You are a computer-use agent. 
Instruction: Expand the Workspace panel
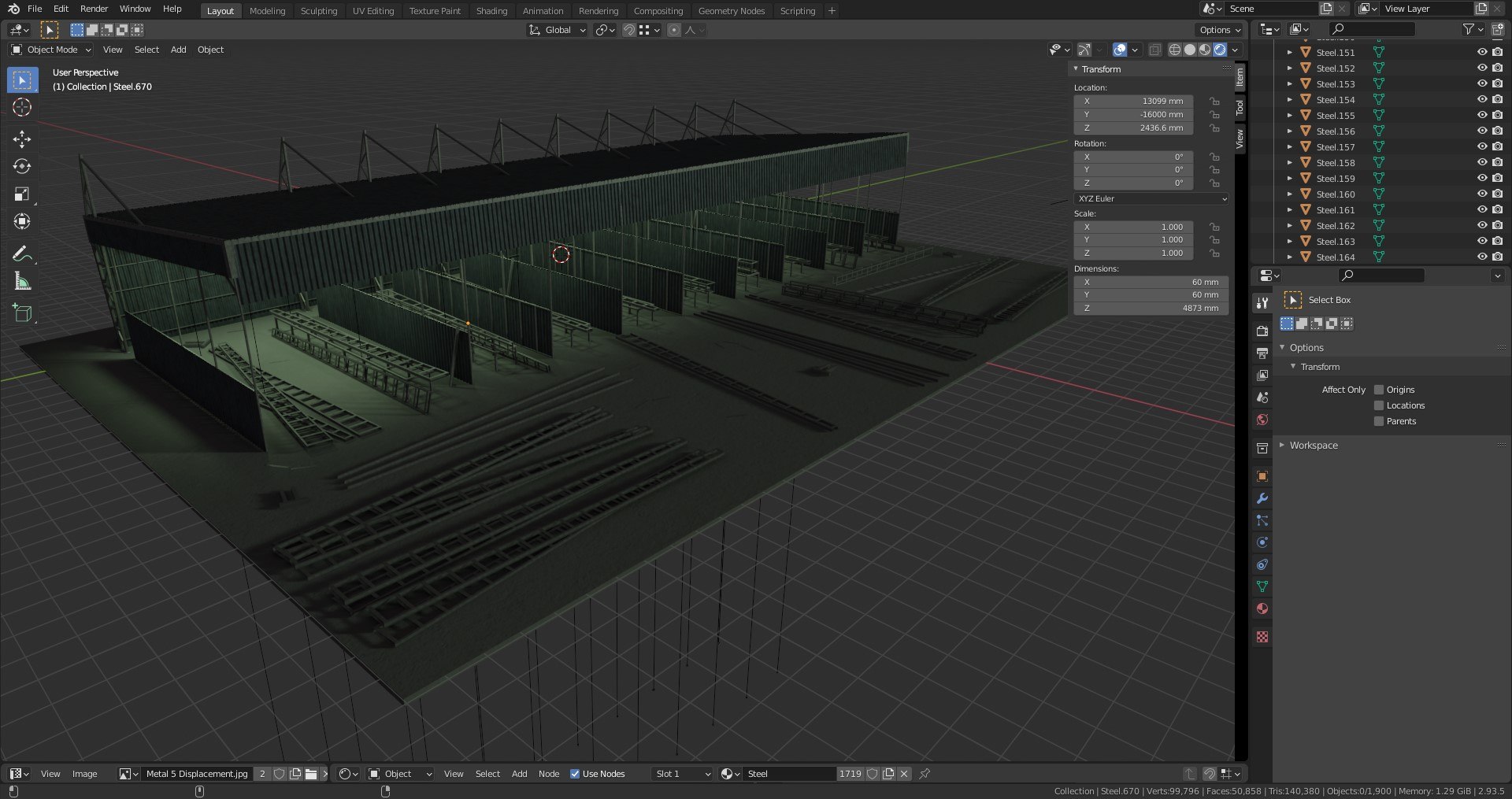[1313, 446]
